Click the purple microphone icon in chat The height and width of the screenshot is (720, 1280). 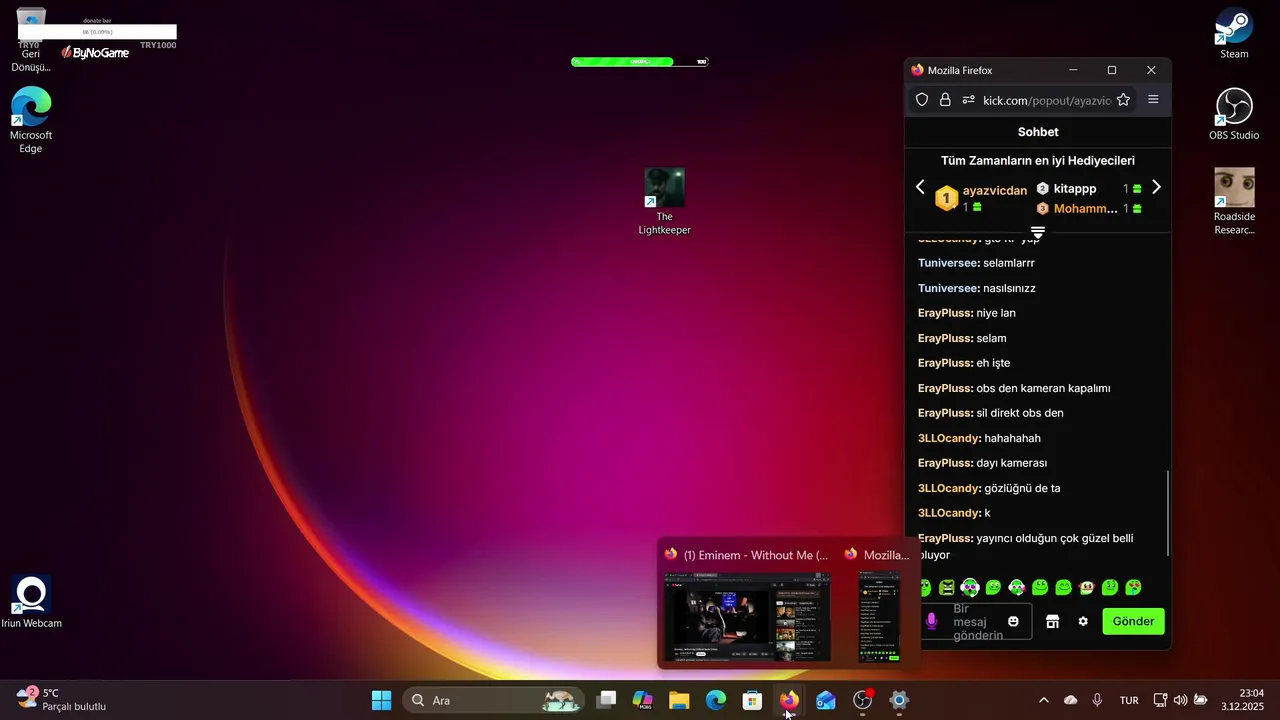click(x=931, y=621)
